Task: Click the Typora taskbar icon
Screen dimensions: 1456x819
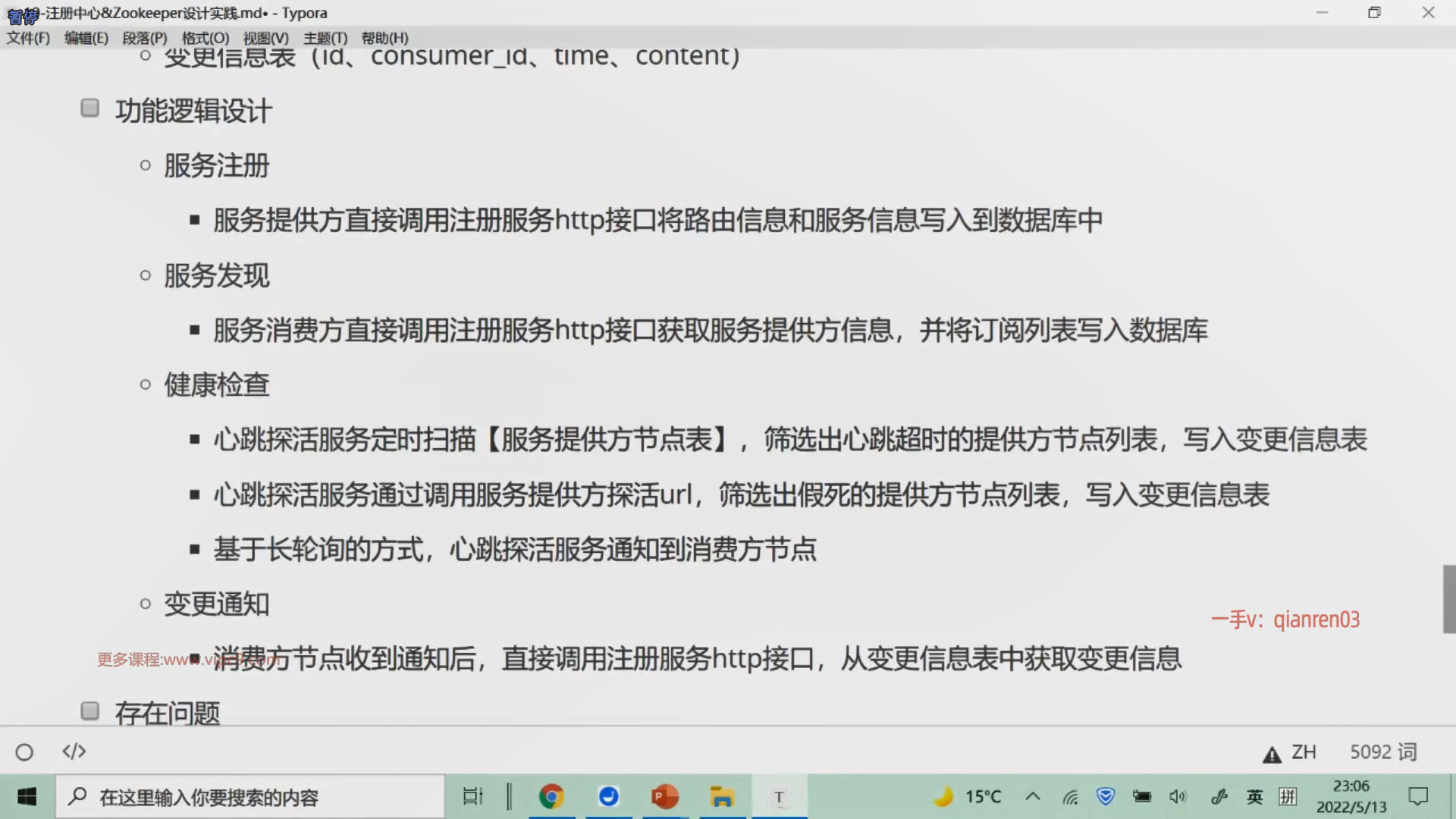Action: (779, 796)
